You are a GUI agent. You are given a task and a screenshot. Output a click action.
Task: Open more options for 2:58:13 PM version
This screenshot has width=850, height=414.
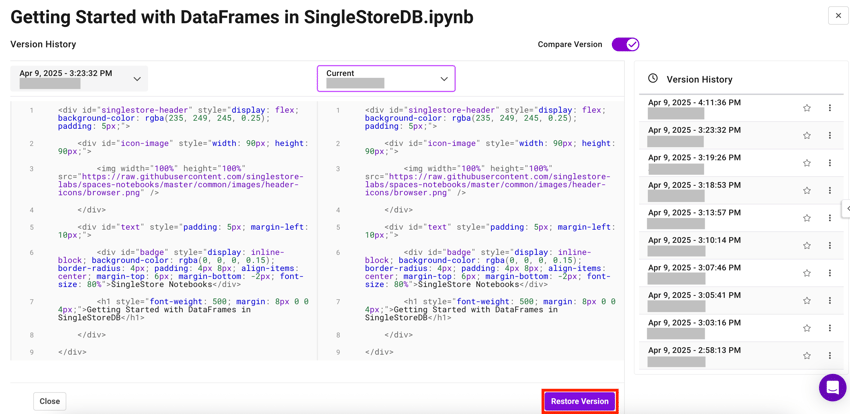tap(829, 355)
